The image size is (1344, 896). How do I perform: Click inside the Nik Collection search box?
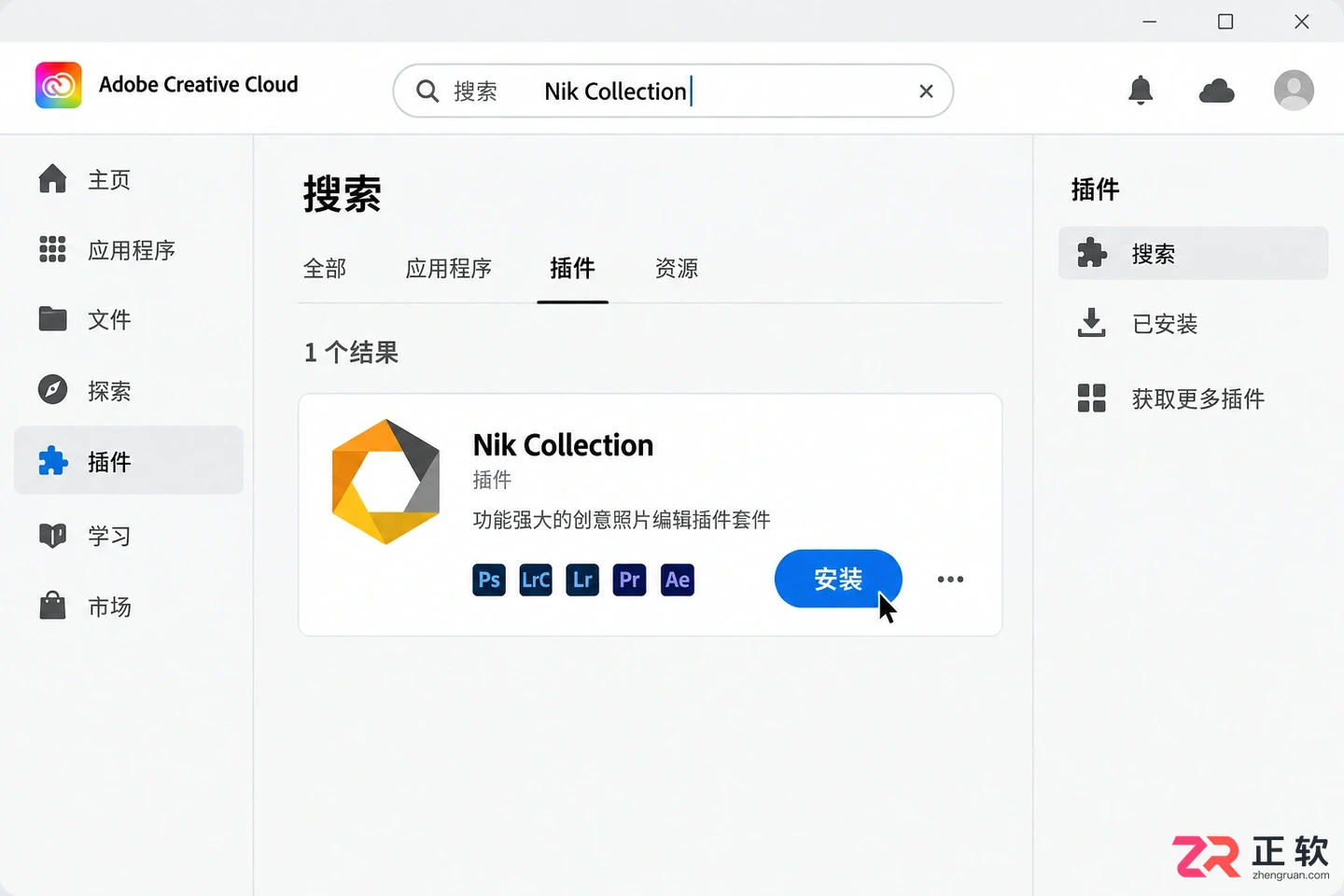click(x=673, y=91)
